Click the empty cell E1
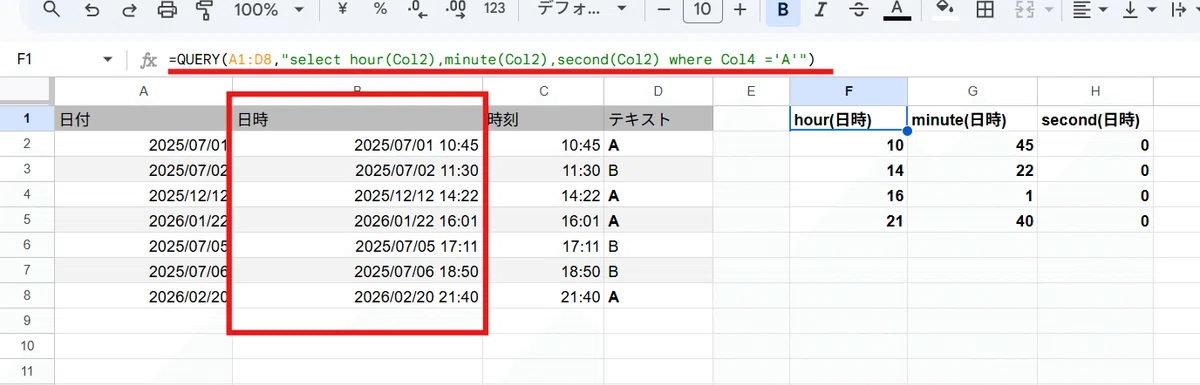Screen dimensions: 1200x385 tap(750, 120)
